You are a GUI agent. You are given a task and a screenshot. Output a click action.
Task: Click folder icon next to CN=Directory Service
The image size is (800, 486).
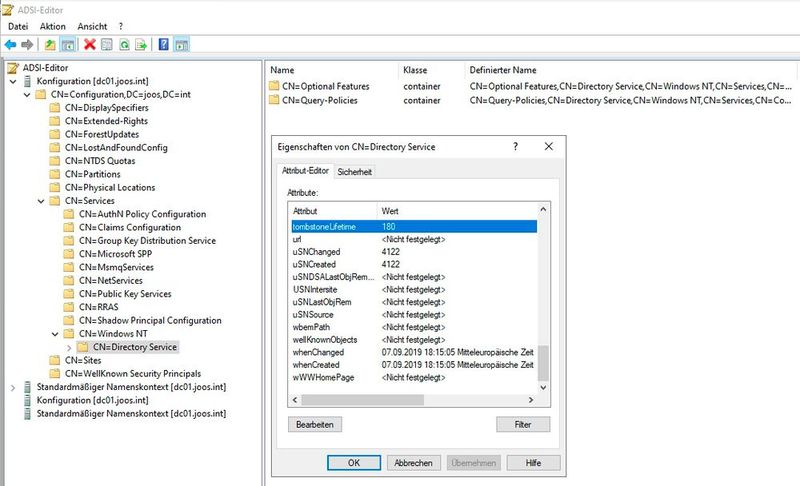pyautogui.click(x=83, y=347)
